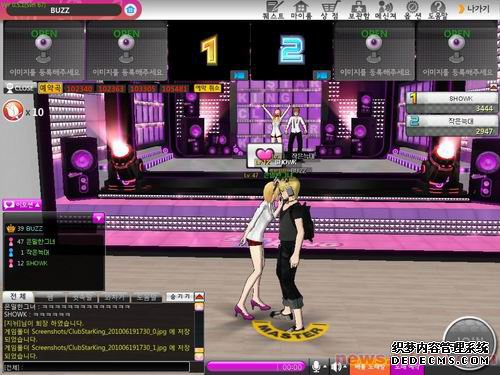
Task: Open the 상점 shopping cart icon
Action: tap(330, 10)
